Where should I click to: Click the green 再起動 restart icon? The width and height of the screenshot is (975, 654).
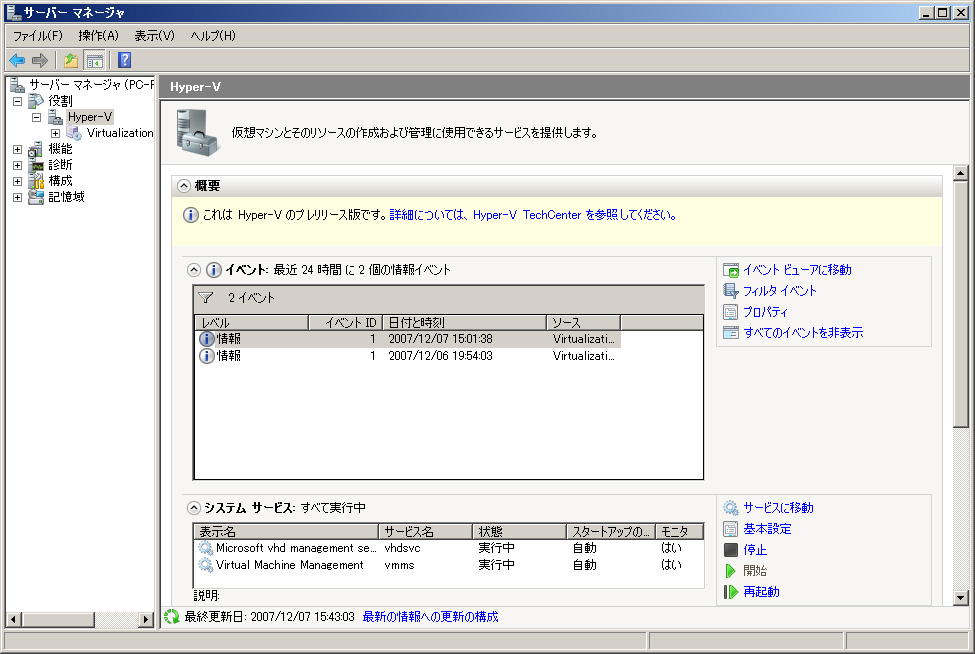click(x=731, y=592)
